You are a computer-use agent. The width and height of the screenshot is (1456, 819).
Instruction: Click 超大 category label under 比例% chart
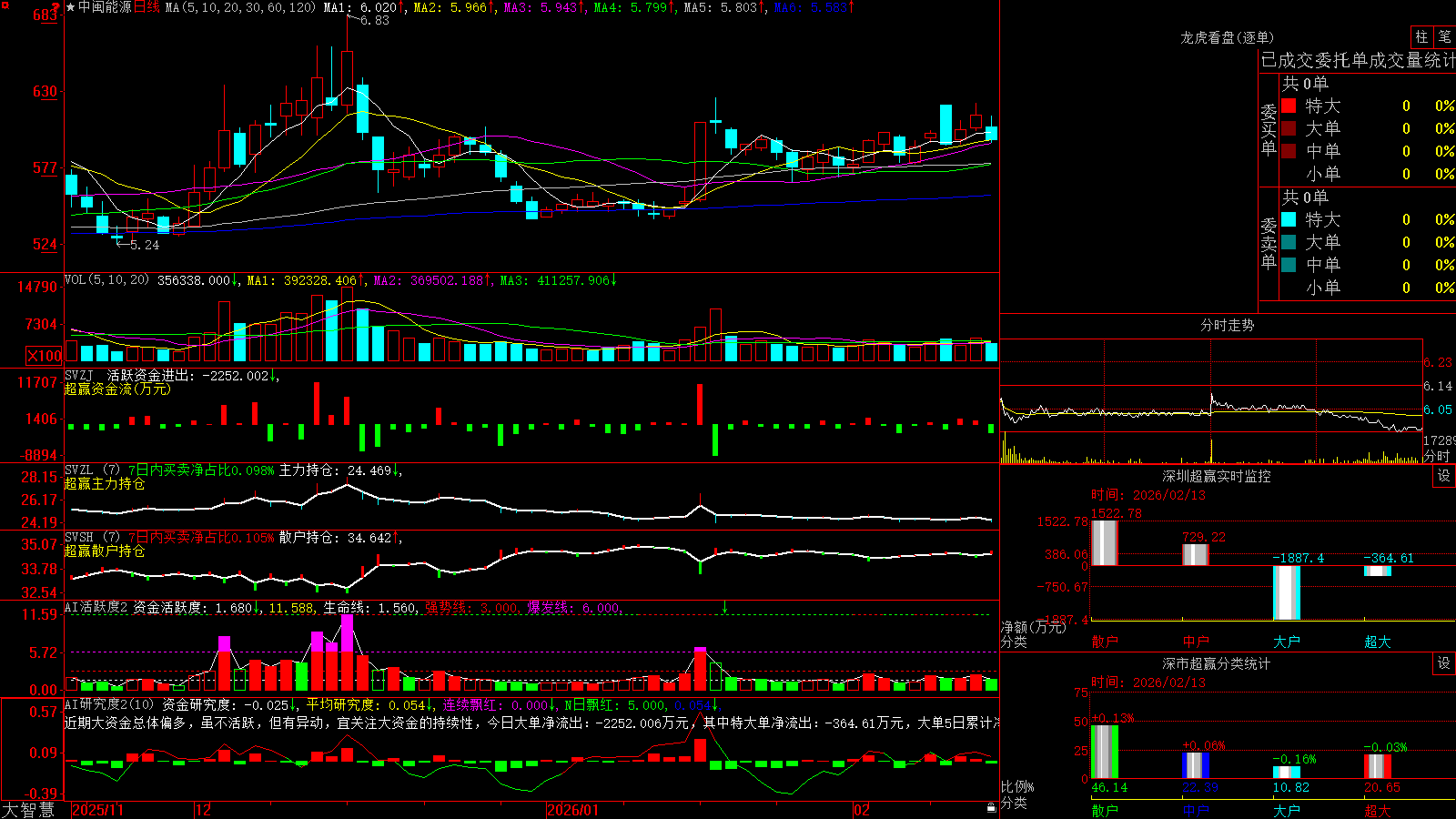[x=1378, y=810]
